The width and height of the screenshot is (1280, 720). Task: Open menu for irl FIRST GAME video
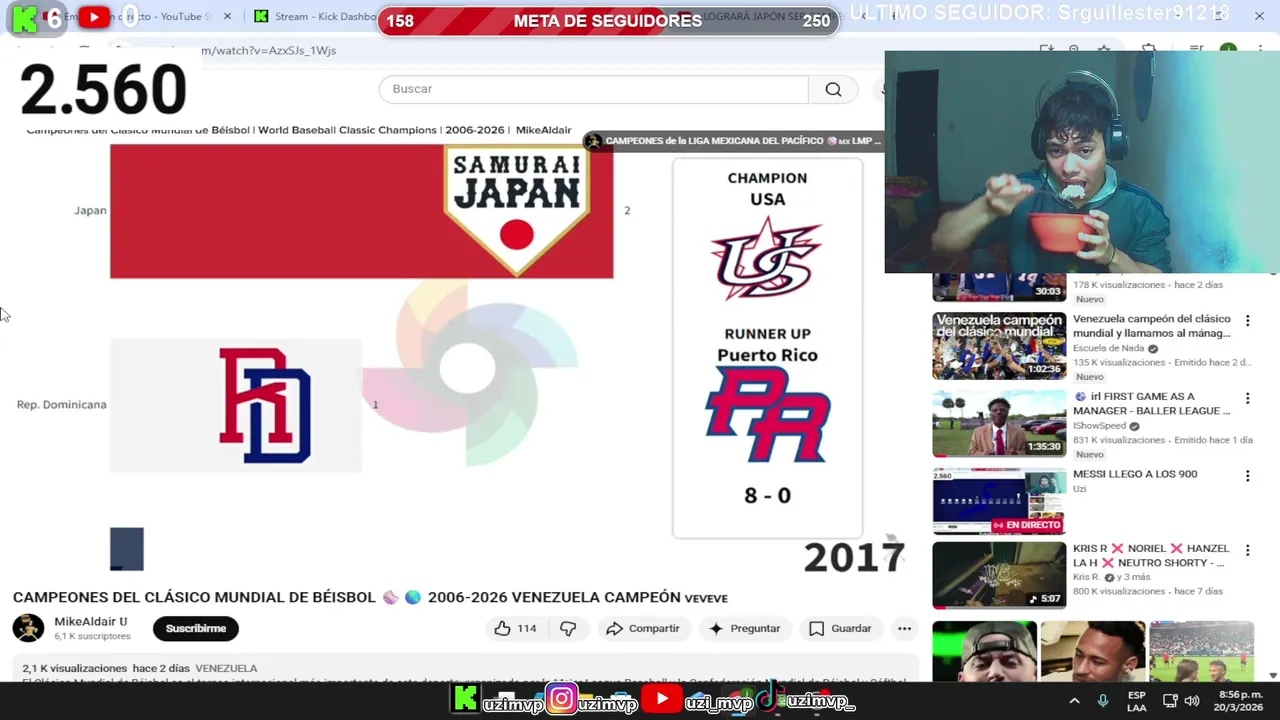(1247, 398)
